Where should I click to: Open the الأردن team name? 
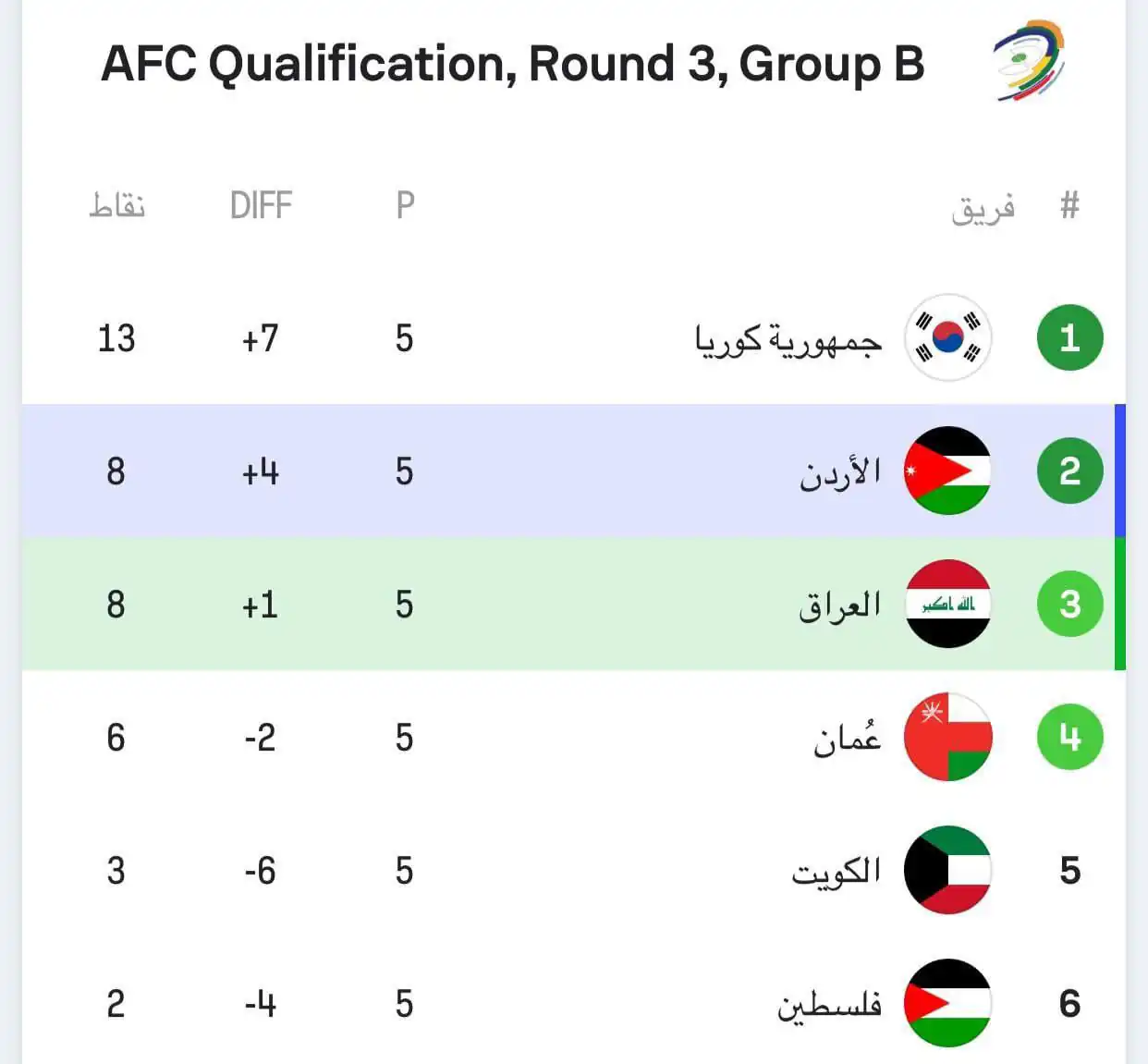[839, 472]
